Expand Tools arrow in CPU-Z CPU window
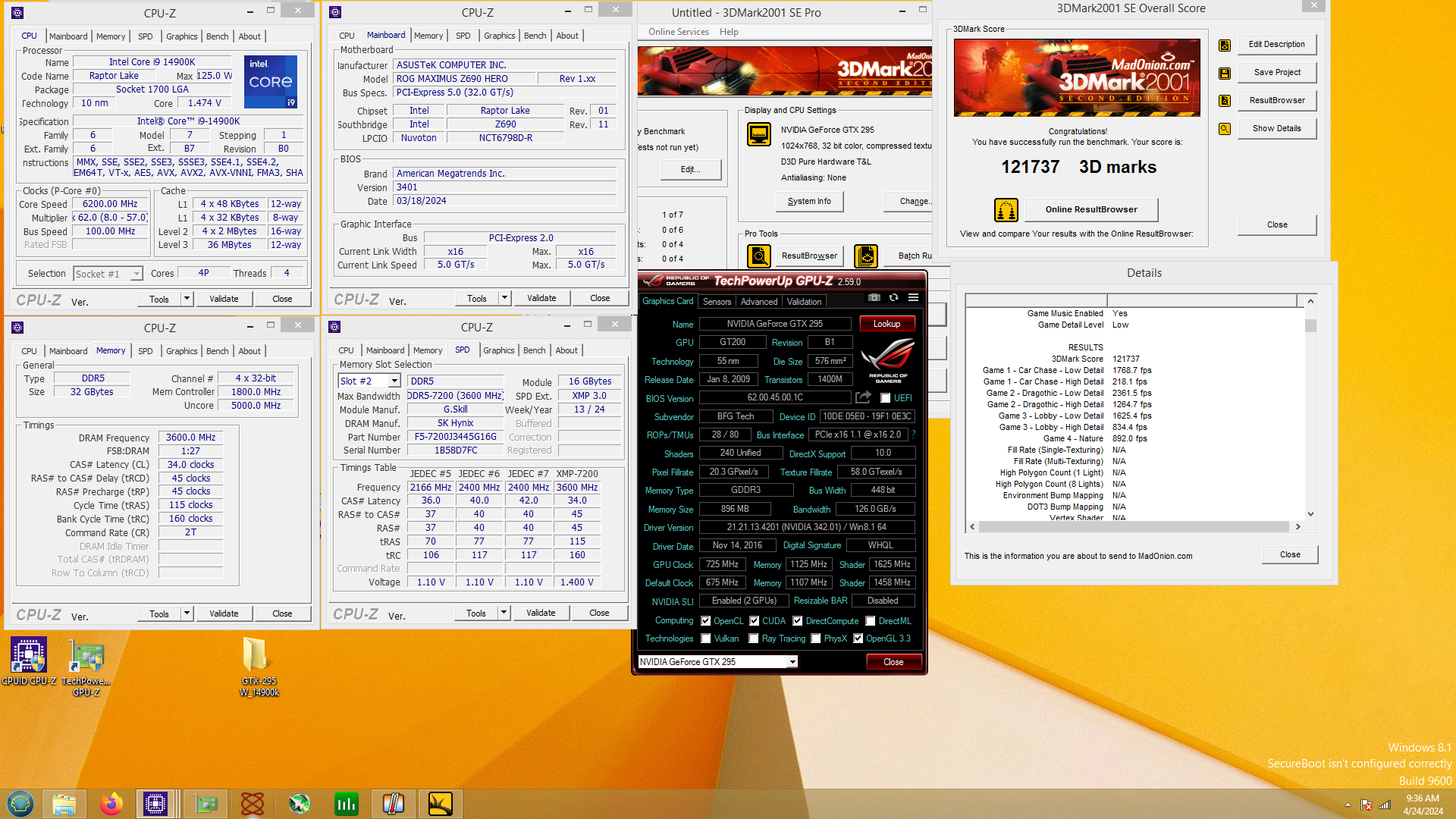Image resolution: width=1456 pixels, height=819 pixels. click(x=187, y=299)
